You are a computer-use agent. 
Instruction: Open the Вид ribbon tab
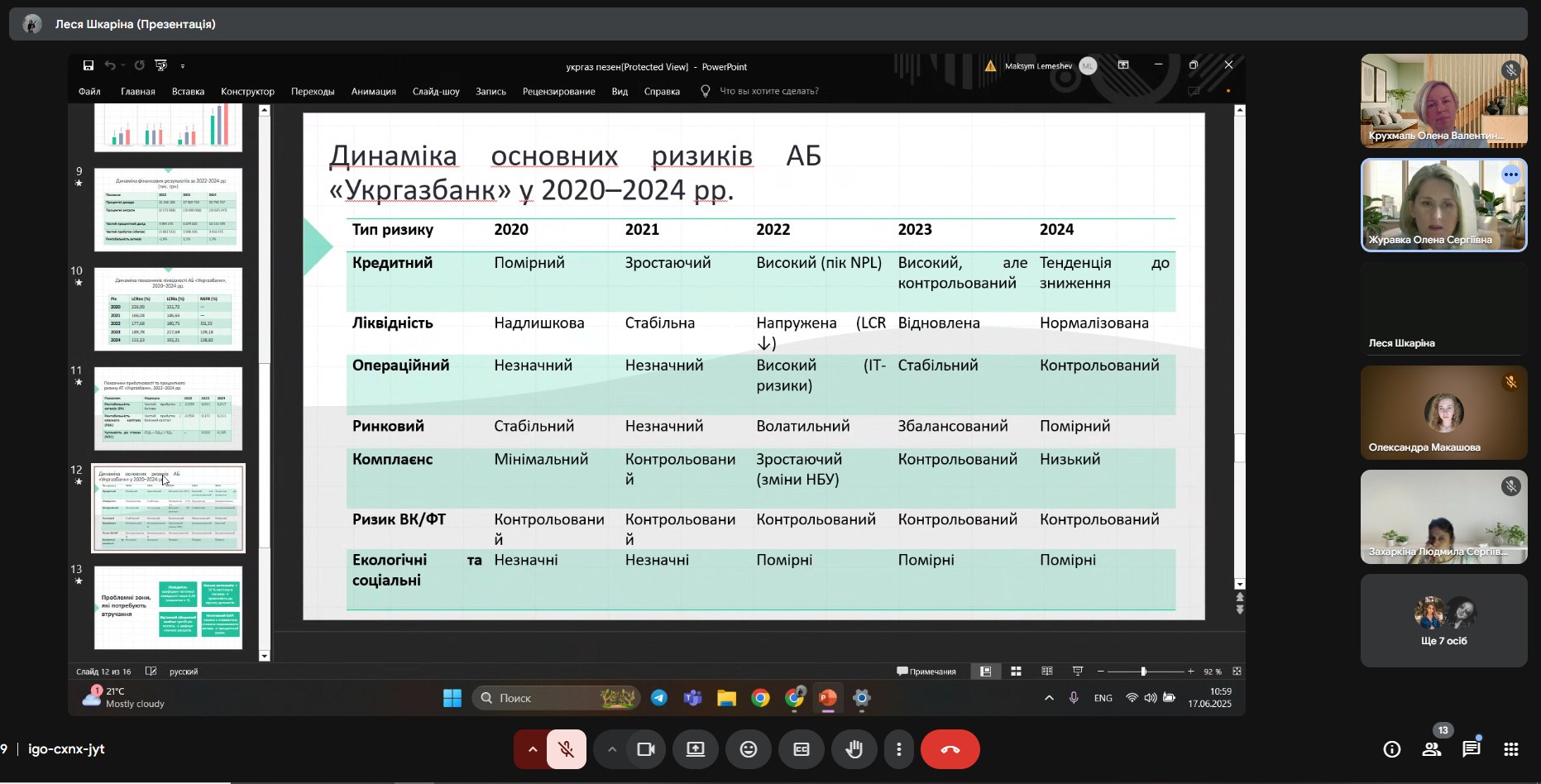[620, 91]
